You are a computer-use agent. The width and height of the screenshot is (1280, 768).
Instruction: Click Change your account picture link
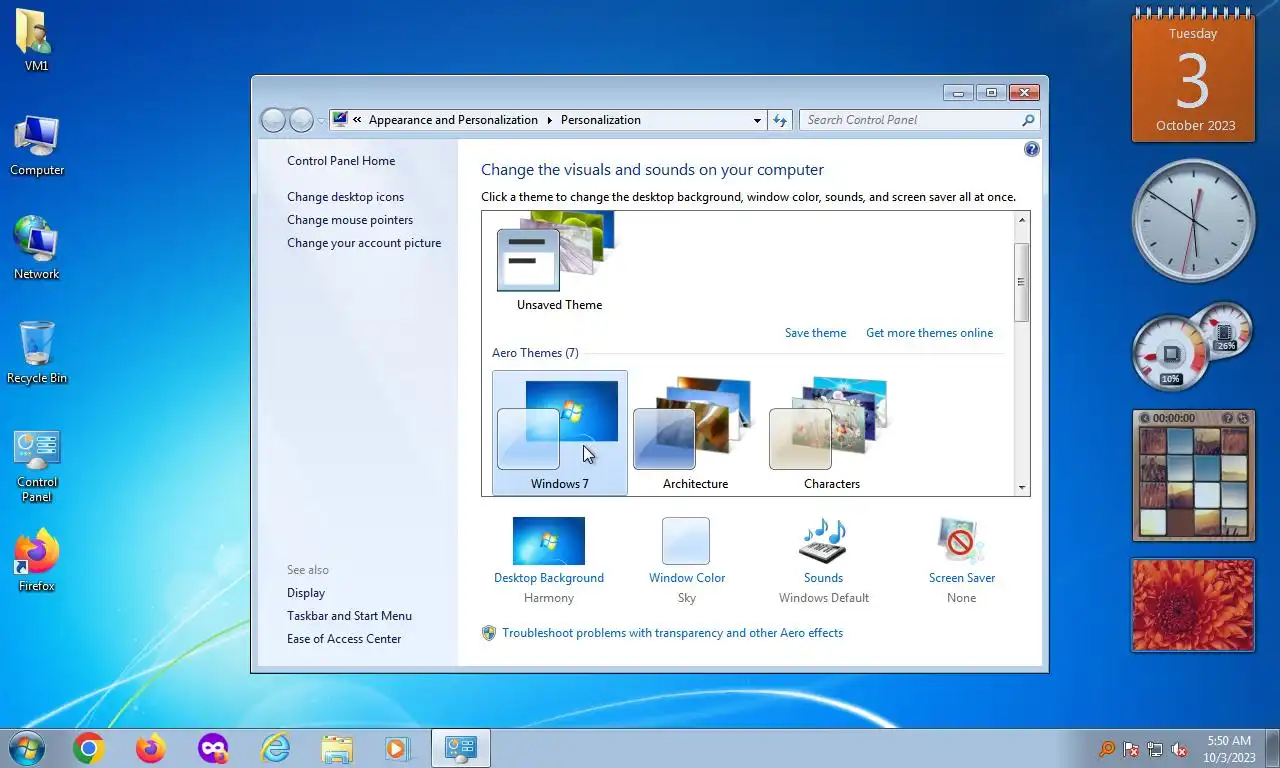[364, 243]
